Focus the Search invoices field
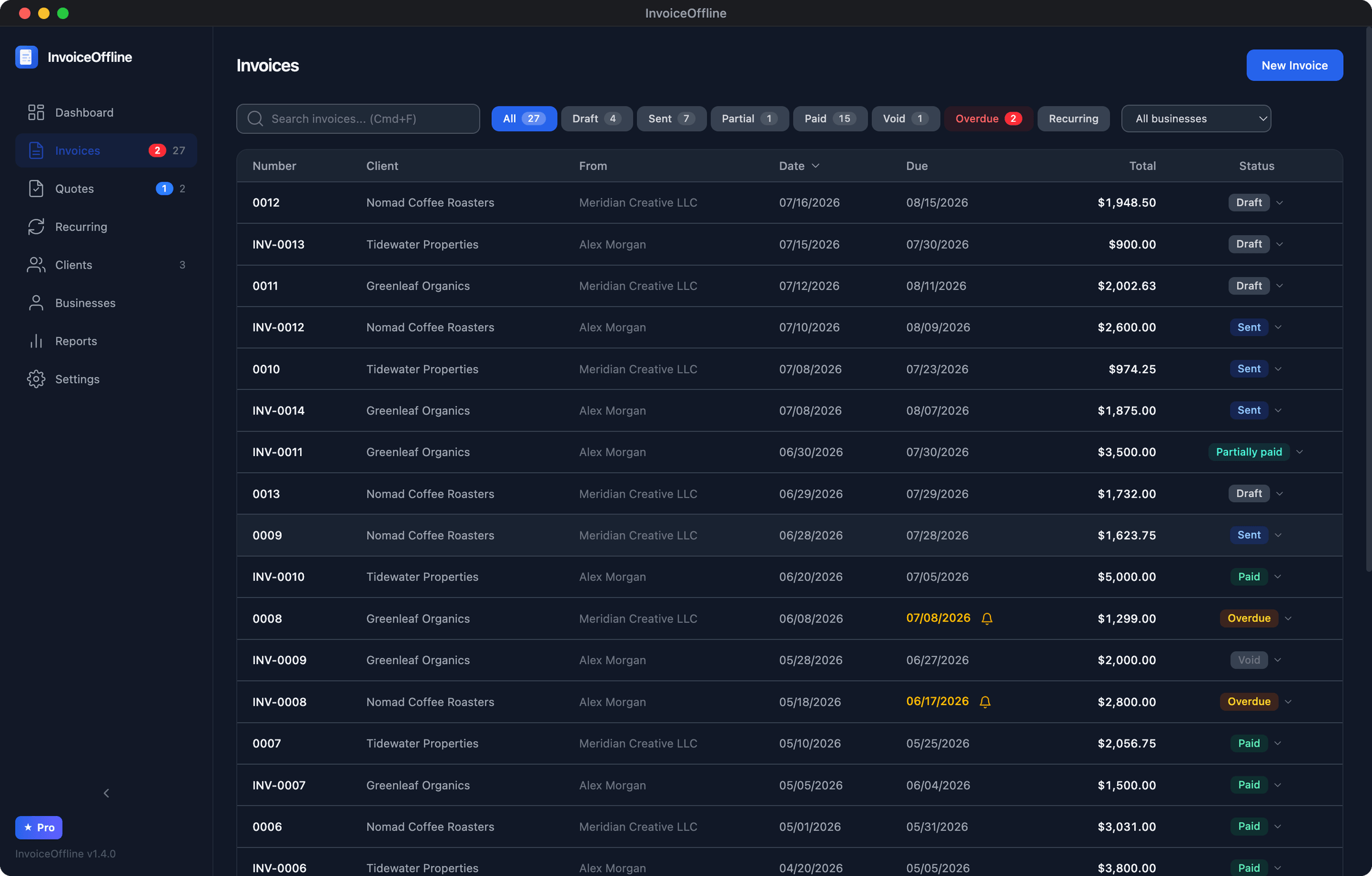Screen dimensions: 1372x876 [x=358, y=119]
